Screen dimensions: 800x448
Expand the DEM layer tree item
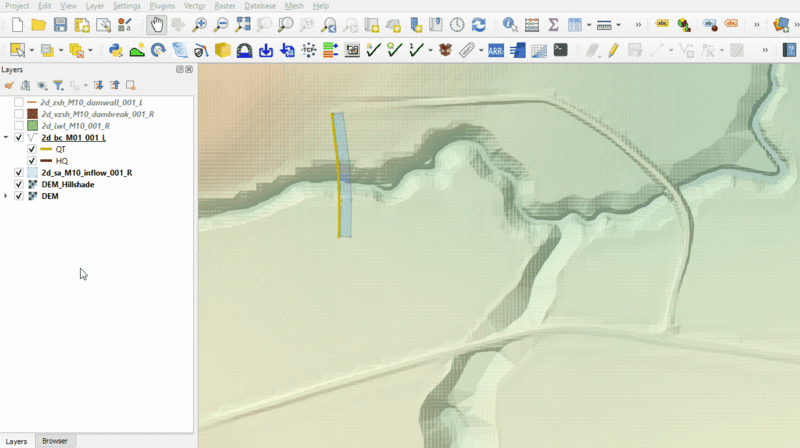(7, 196)
